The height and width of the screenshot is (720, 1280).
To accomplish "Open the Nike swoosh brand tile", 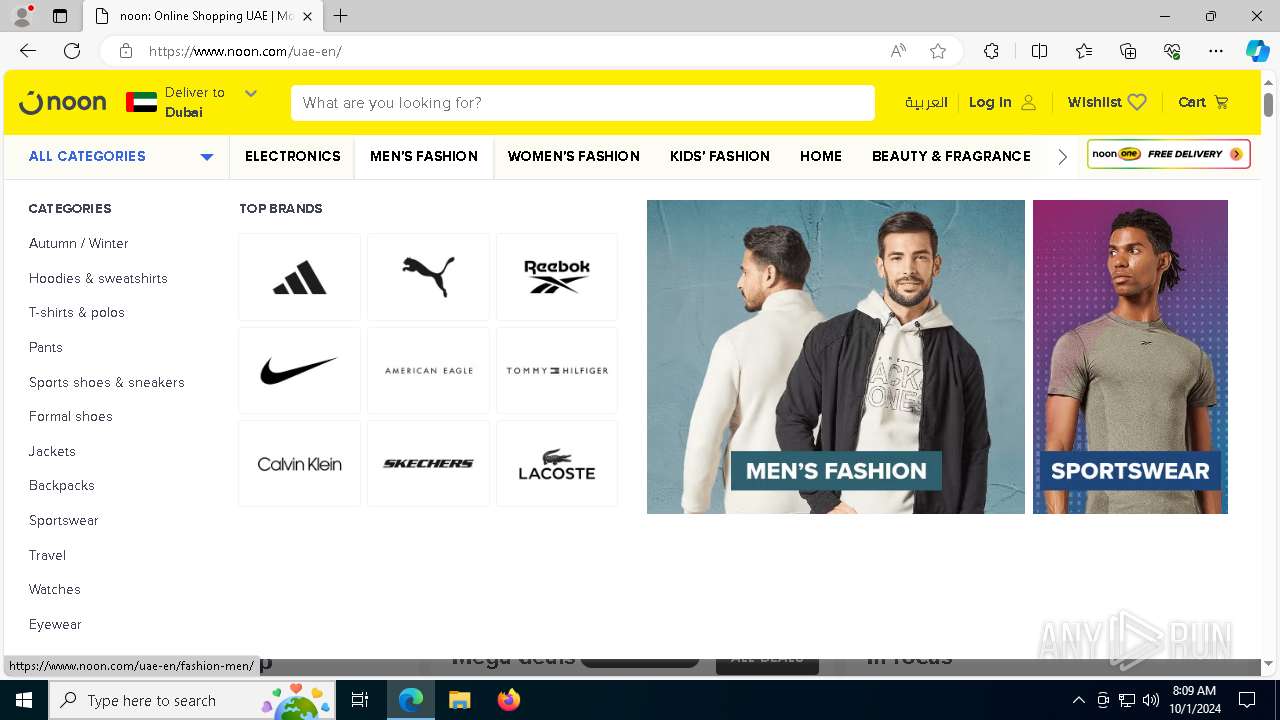I will point(300,370).
